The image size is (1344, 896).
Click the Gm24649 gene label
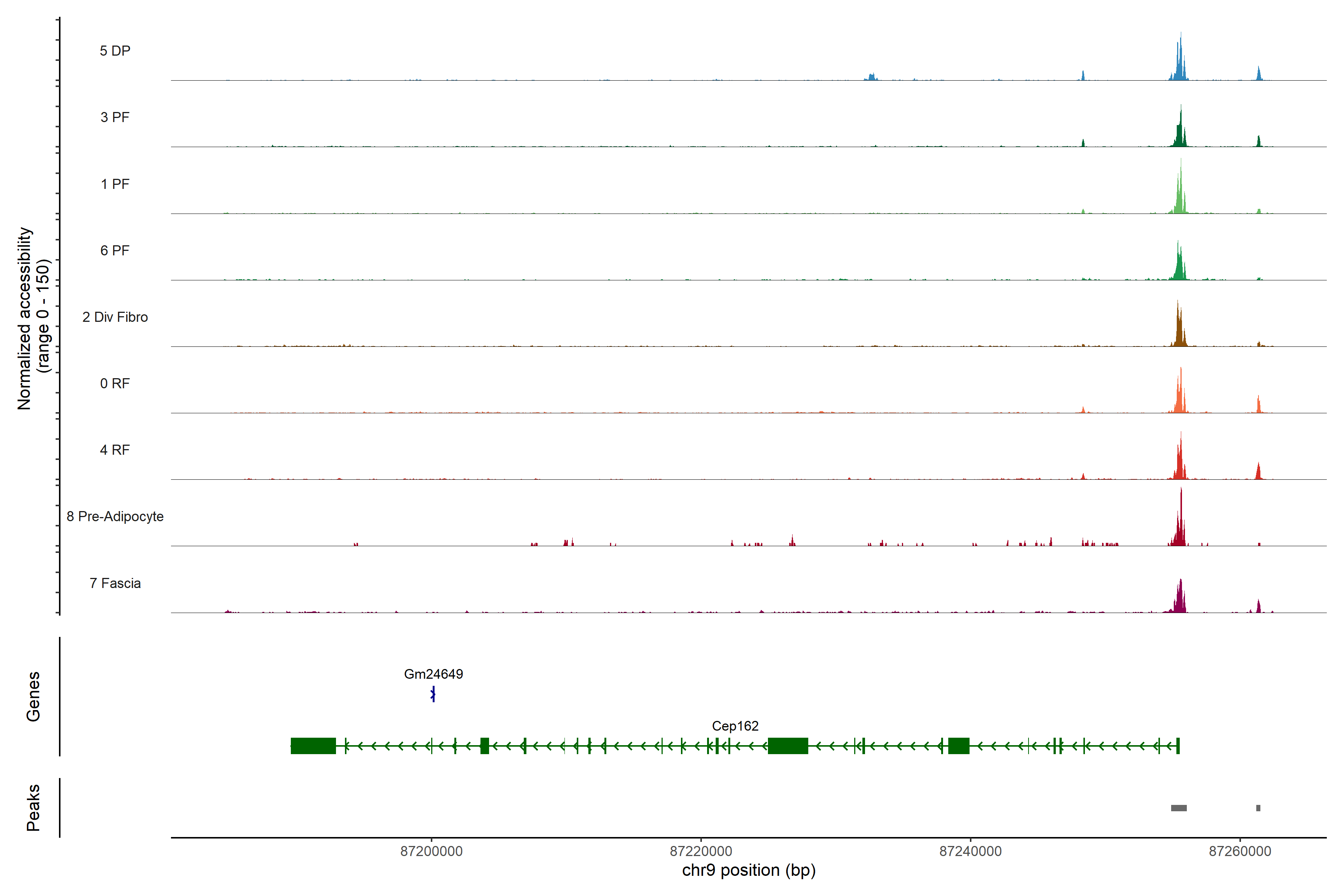click(433, 674)
